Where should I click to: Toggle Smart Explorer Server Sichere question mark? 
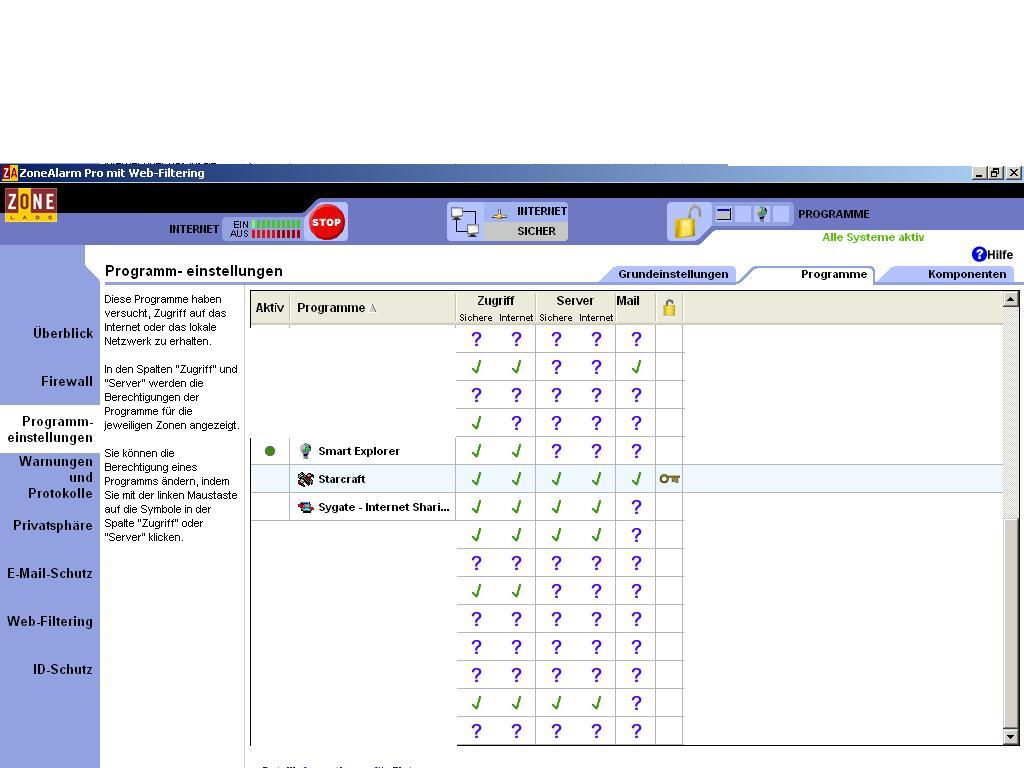556,451
